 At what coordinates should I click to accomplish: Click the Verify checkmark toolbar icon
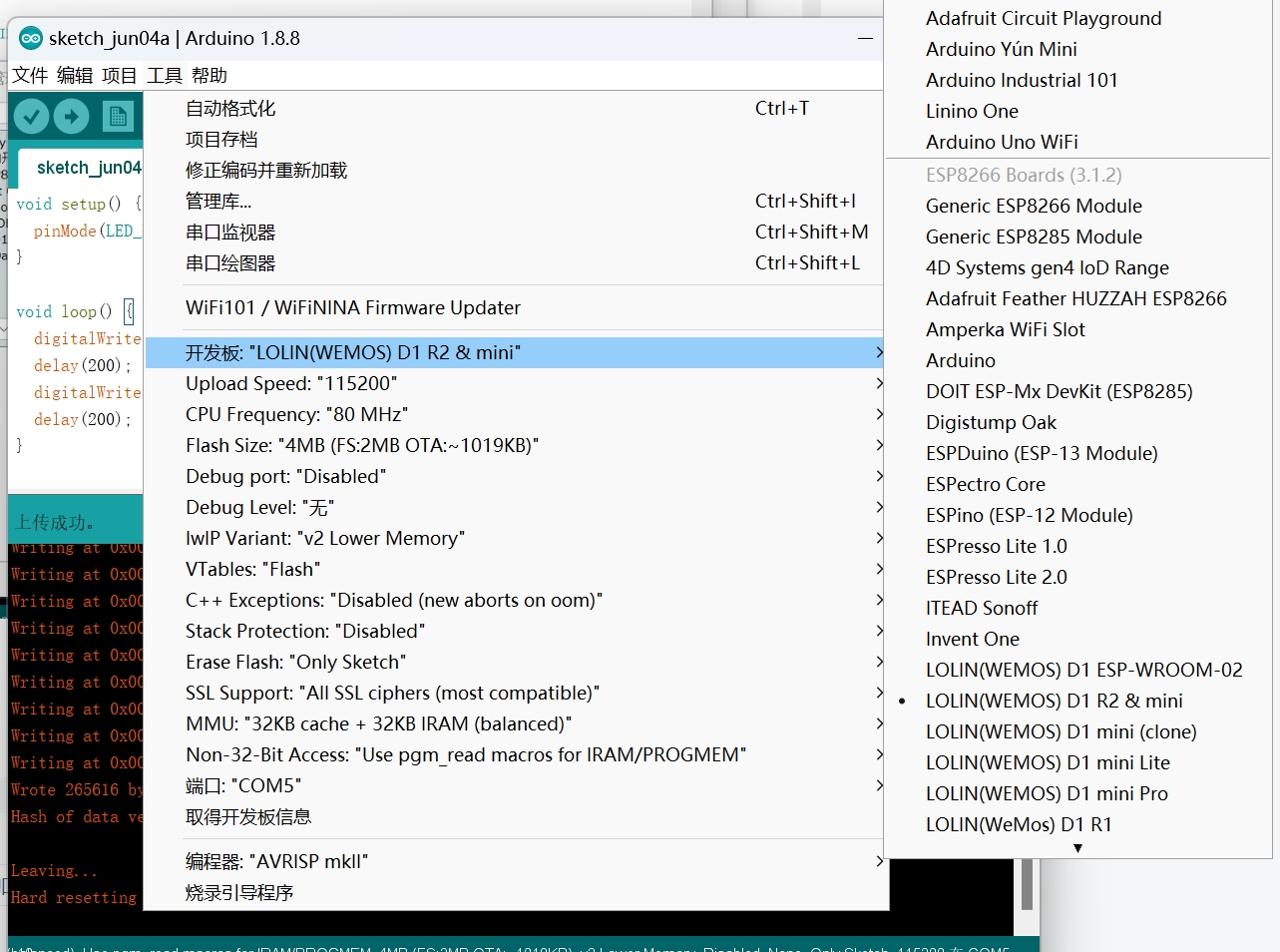pyautogui.click(x=31, y=118)
